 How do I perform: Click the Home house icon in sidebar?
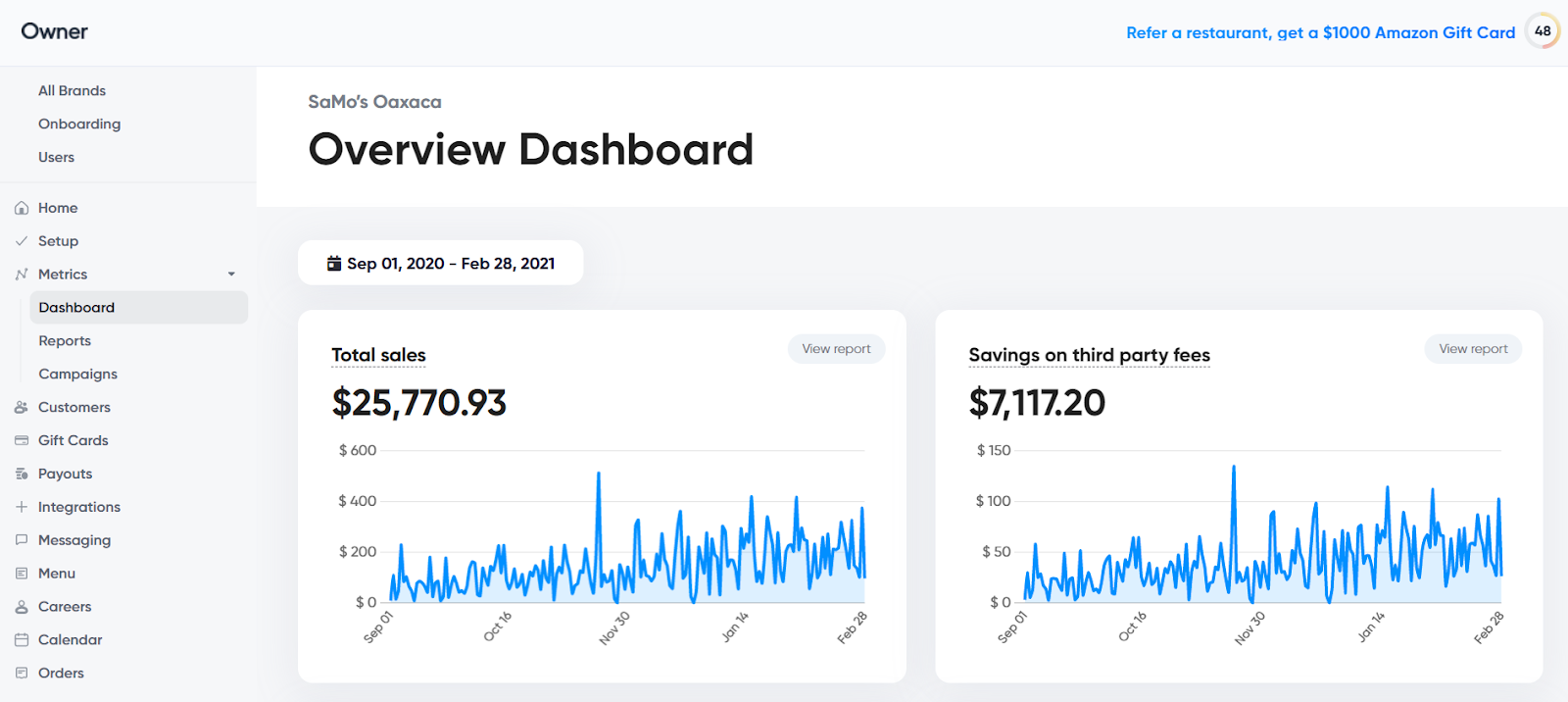coord(22,208)
